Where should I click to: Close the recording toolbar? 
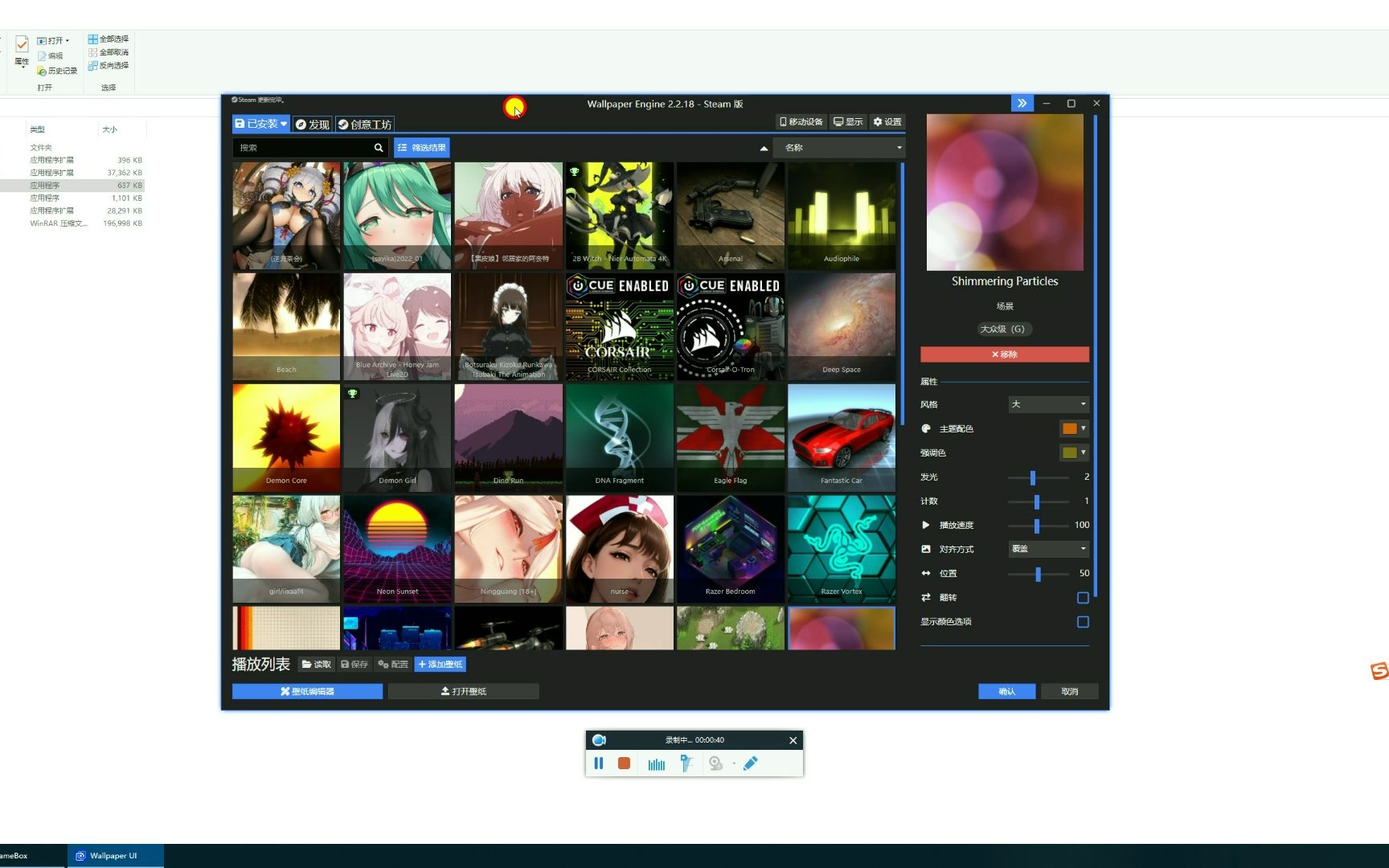pos(793,740)
